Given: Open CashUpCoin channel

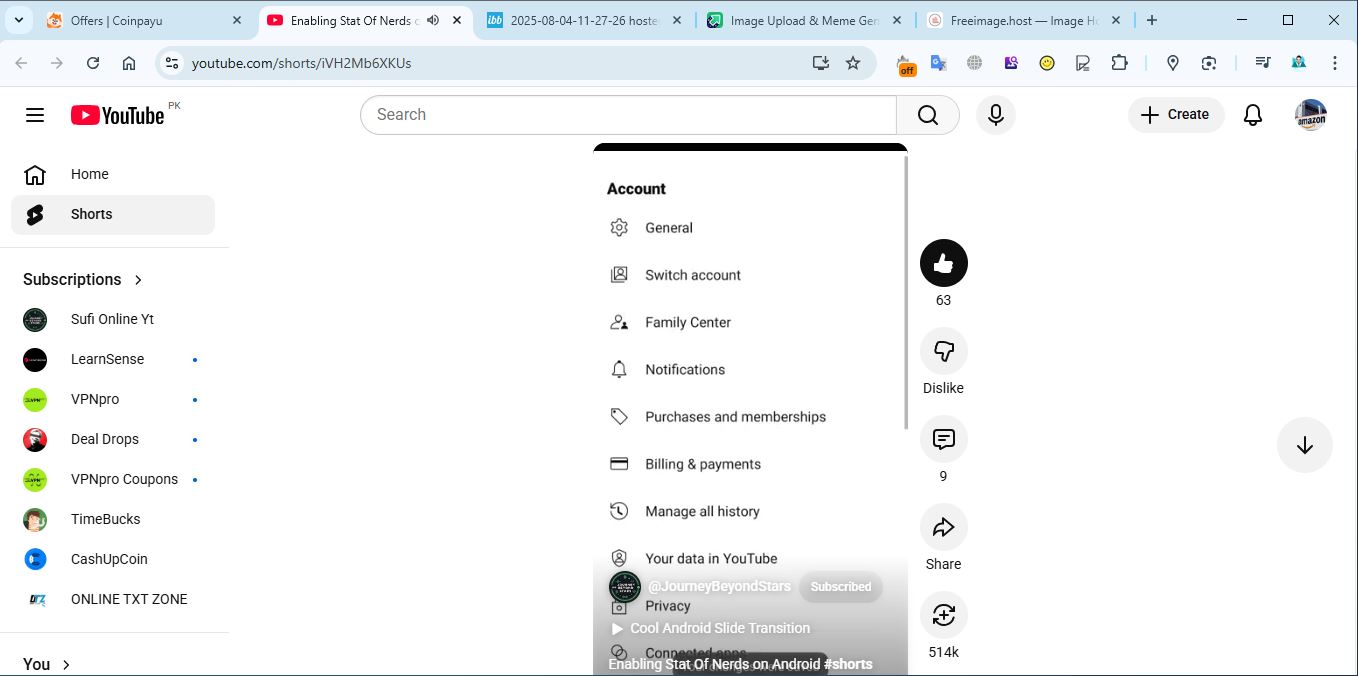Looking at the screenshot, I should pyautogui.click(x=113, y=559).
